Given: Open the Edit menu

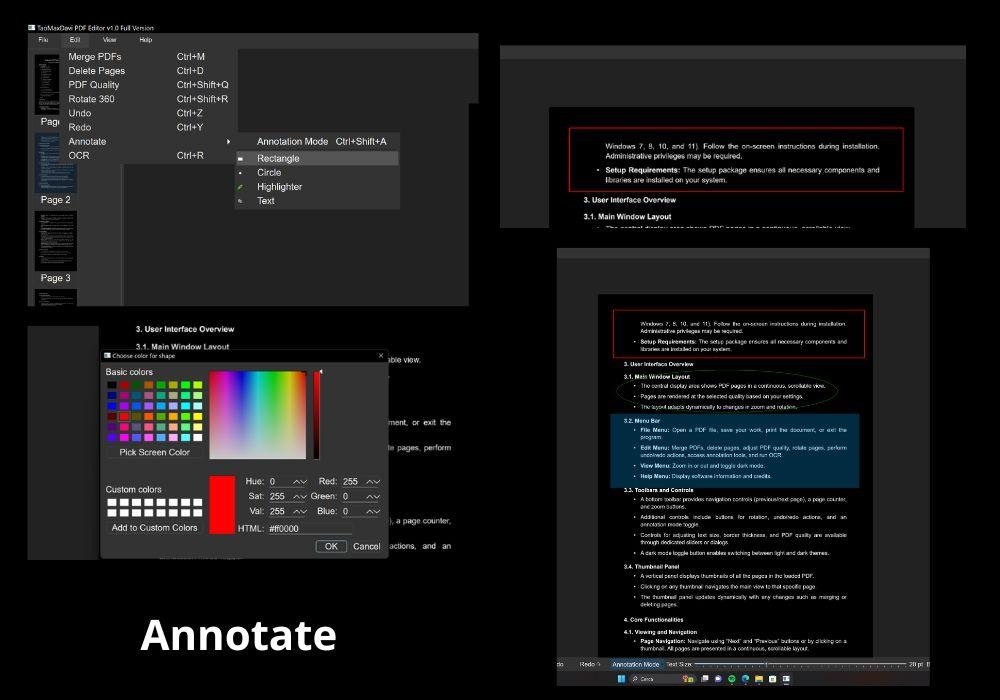Looking at the screenshot, I should point(74,40).
